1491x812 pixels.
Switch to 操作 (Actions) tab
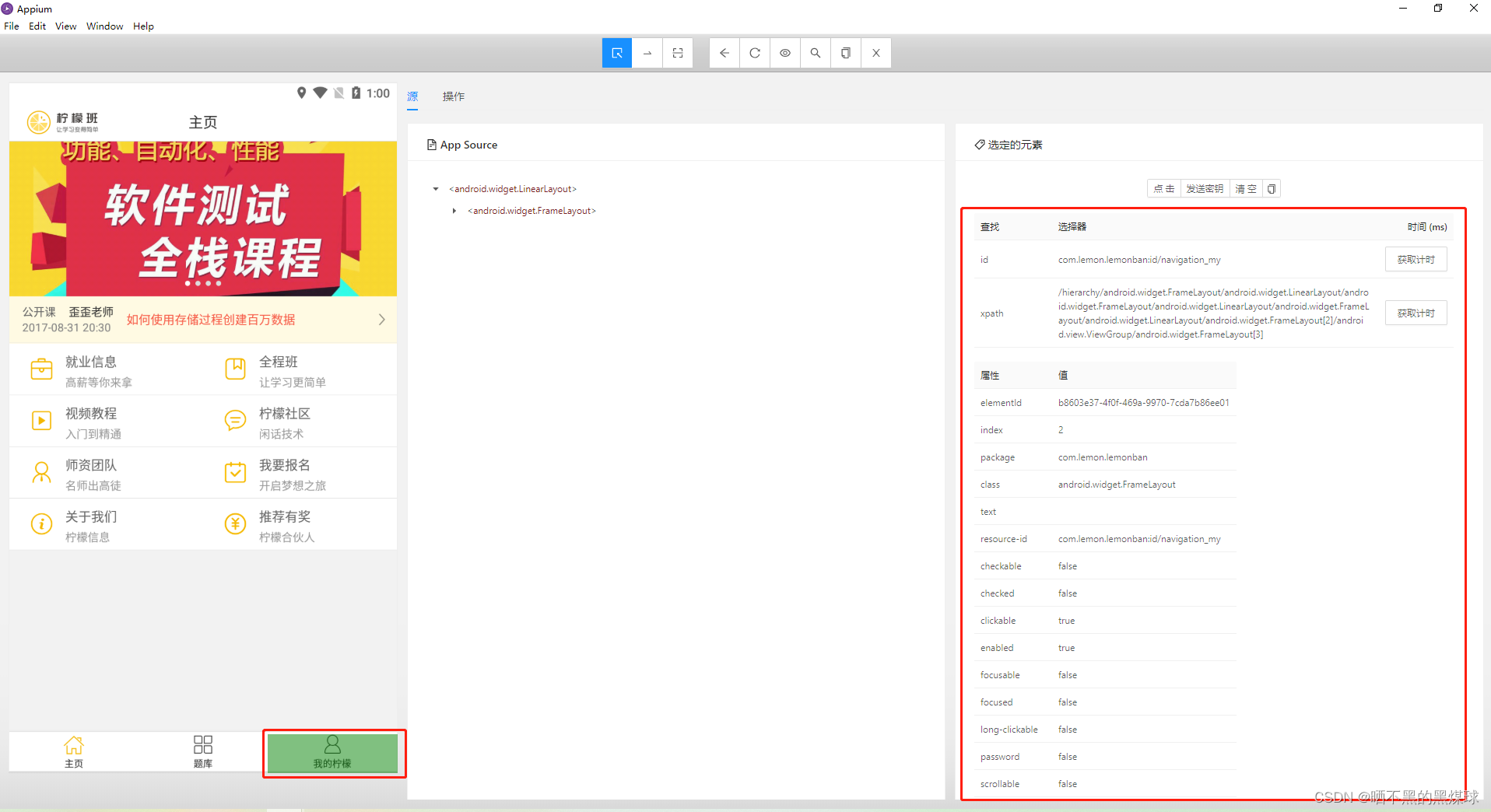click(454, 96)
